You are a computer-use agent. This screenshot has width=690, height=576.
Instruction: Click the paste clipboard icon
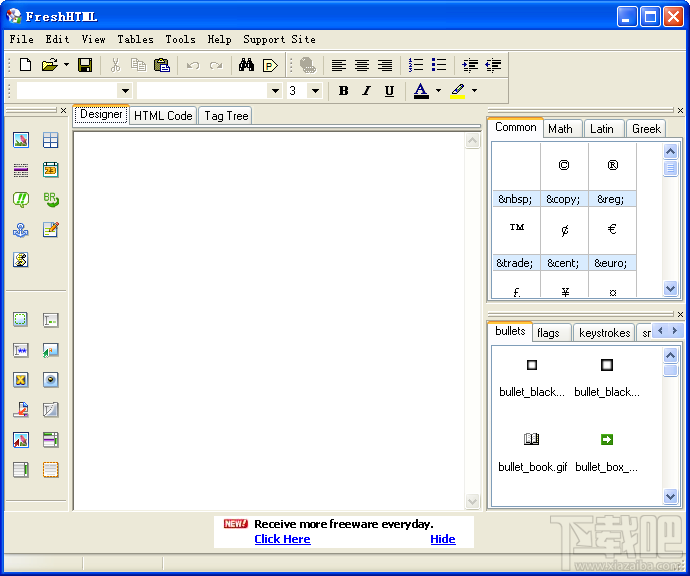point(162,65)
